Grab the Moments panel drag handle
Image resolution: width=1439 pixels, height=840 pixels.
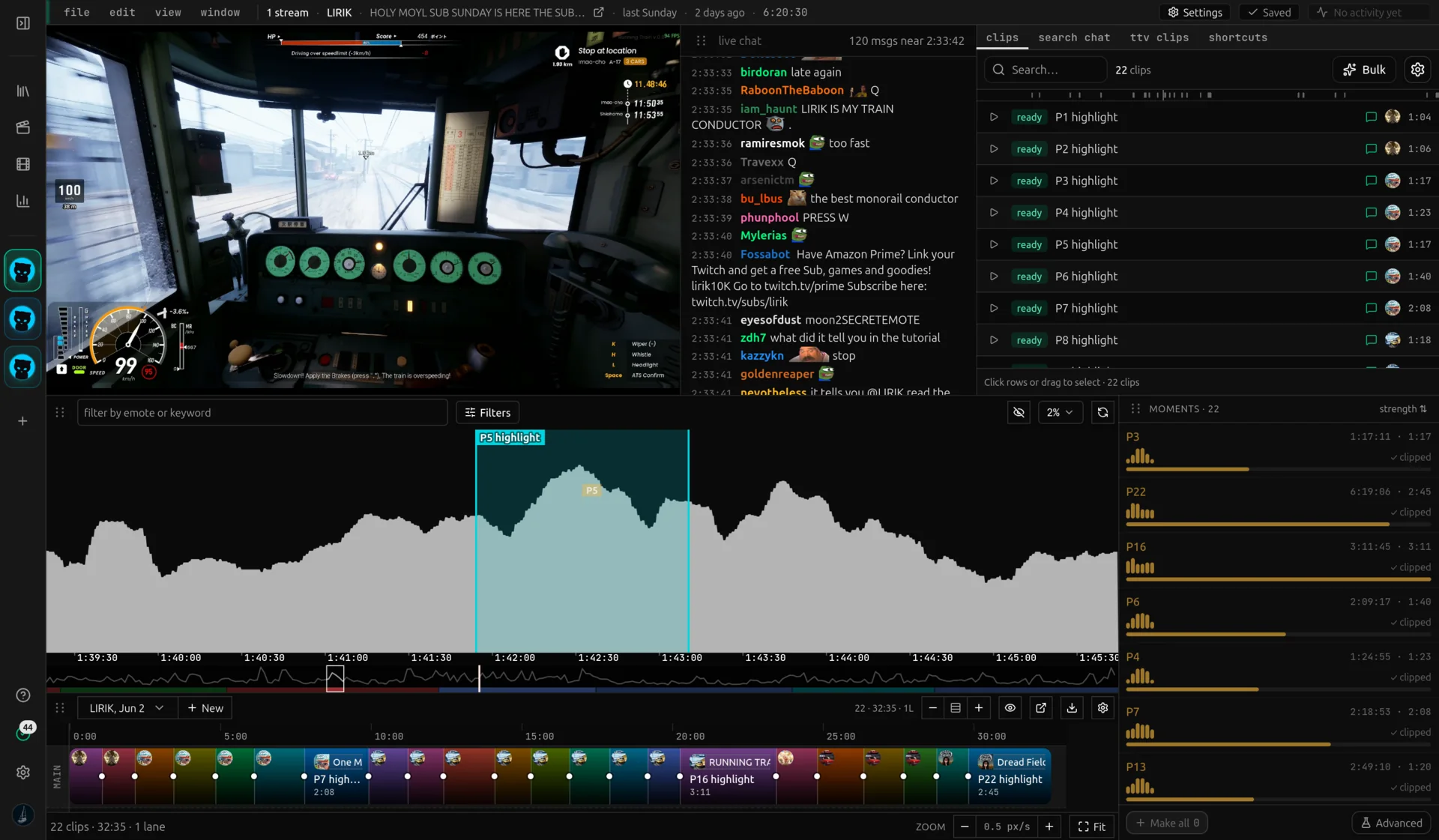pyautogui.click(x=1135, y=409)
